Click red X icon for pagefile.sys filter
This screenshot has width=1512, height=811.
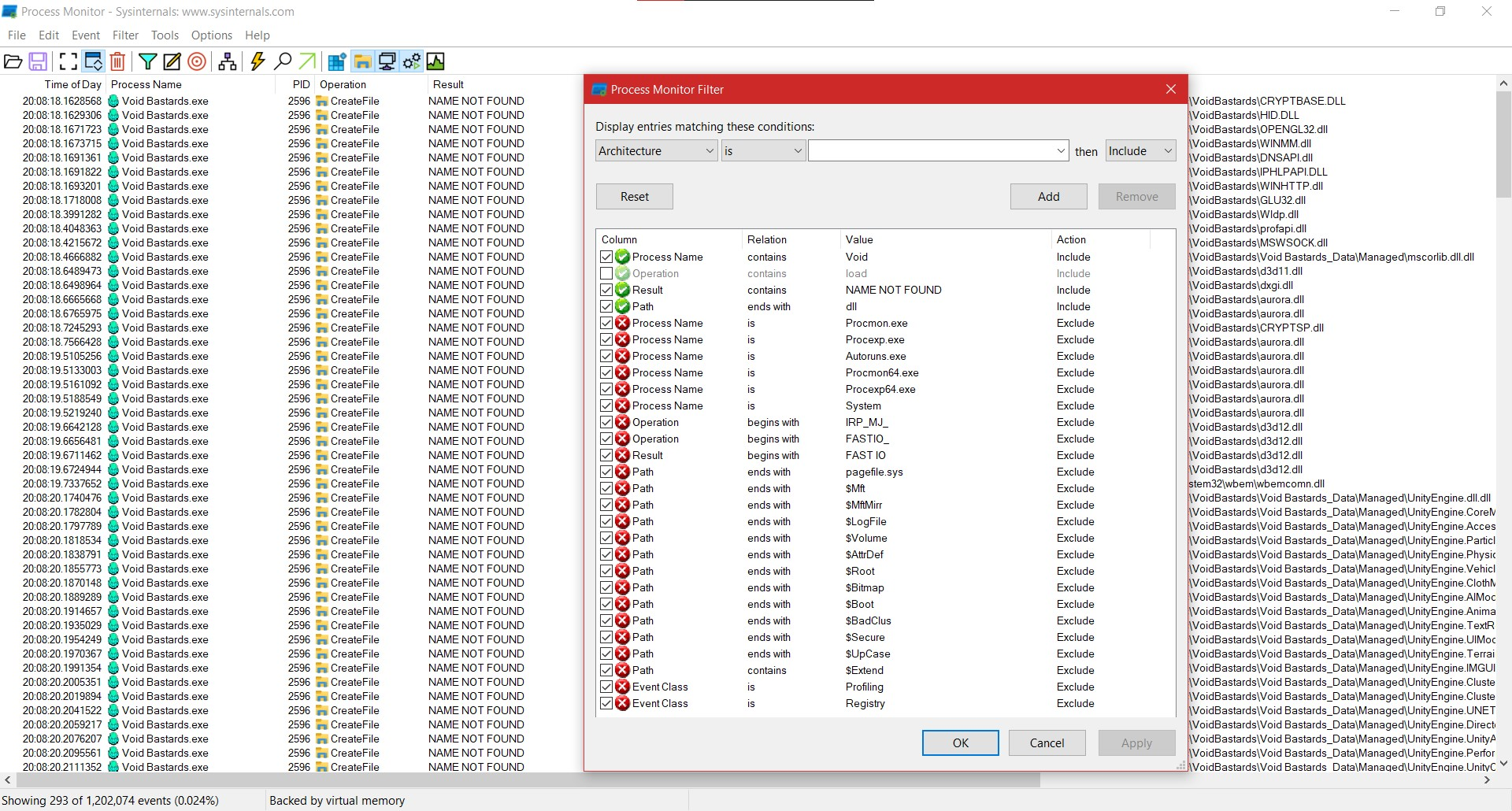tap(622, 472)
